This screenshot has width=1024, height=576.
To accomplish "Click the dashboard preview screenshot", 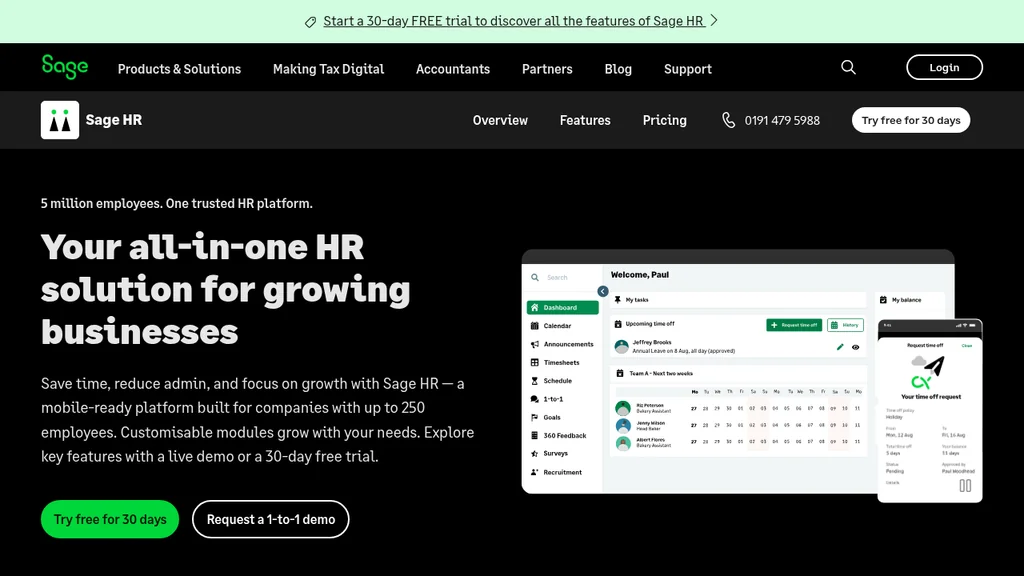I will pos(738,371).
